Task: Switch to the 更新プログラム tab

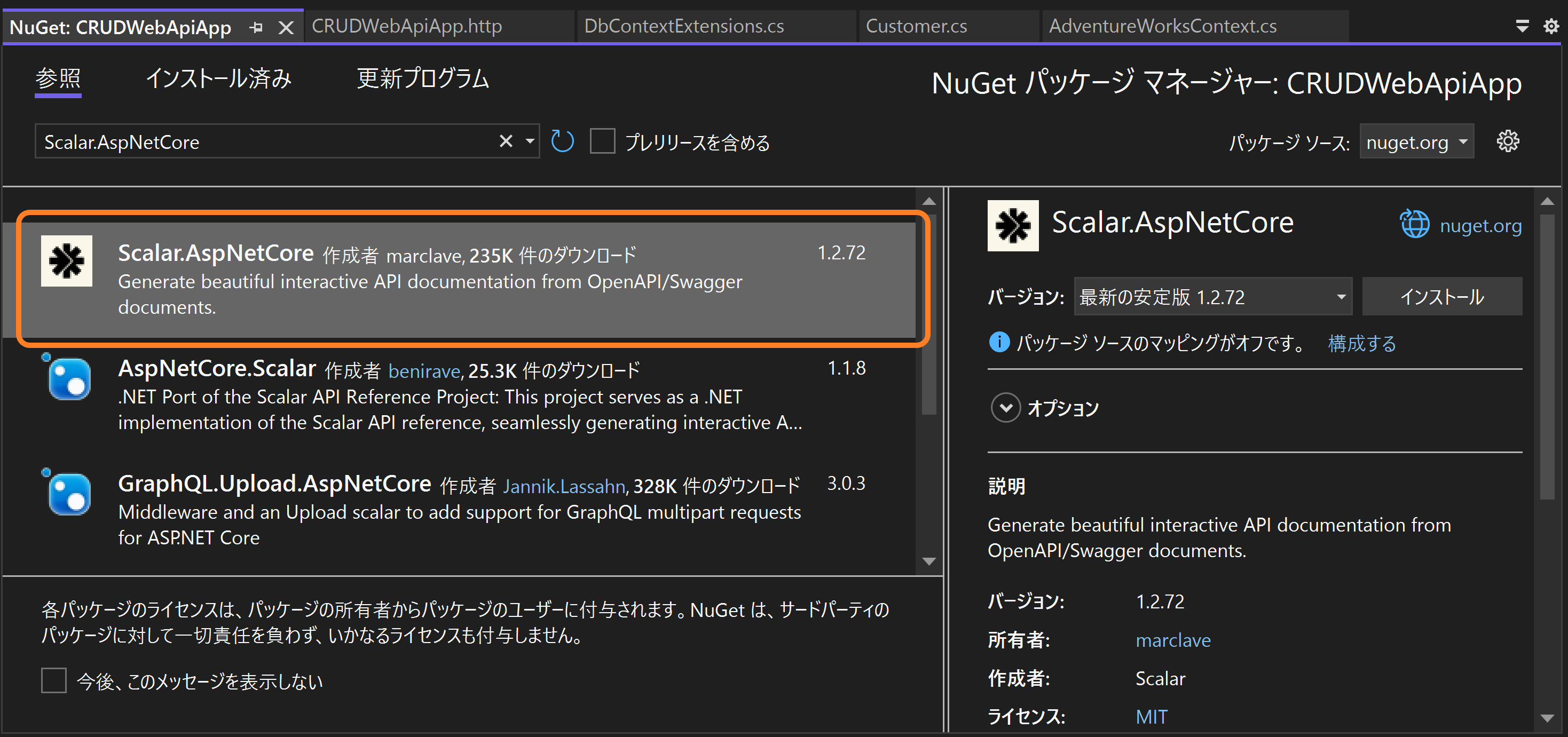Action: tap(423, 78)
